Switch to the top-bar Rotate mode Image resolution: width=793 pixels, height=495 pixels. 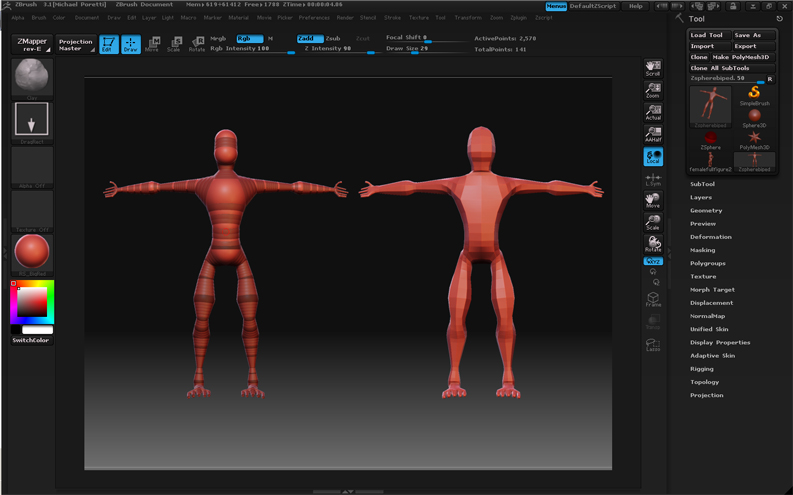(x=196, y=44)
